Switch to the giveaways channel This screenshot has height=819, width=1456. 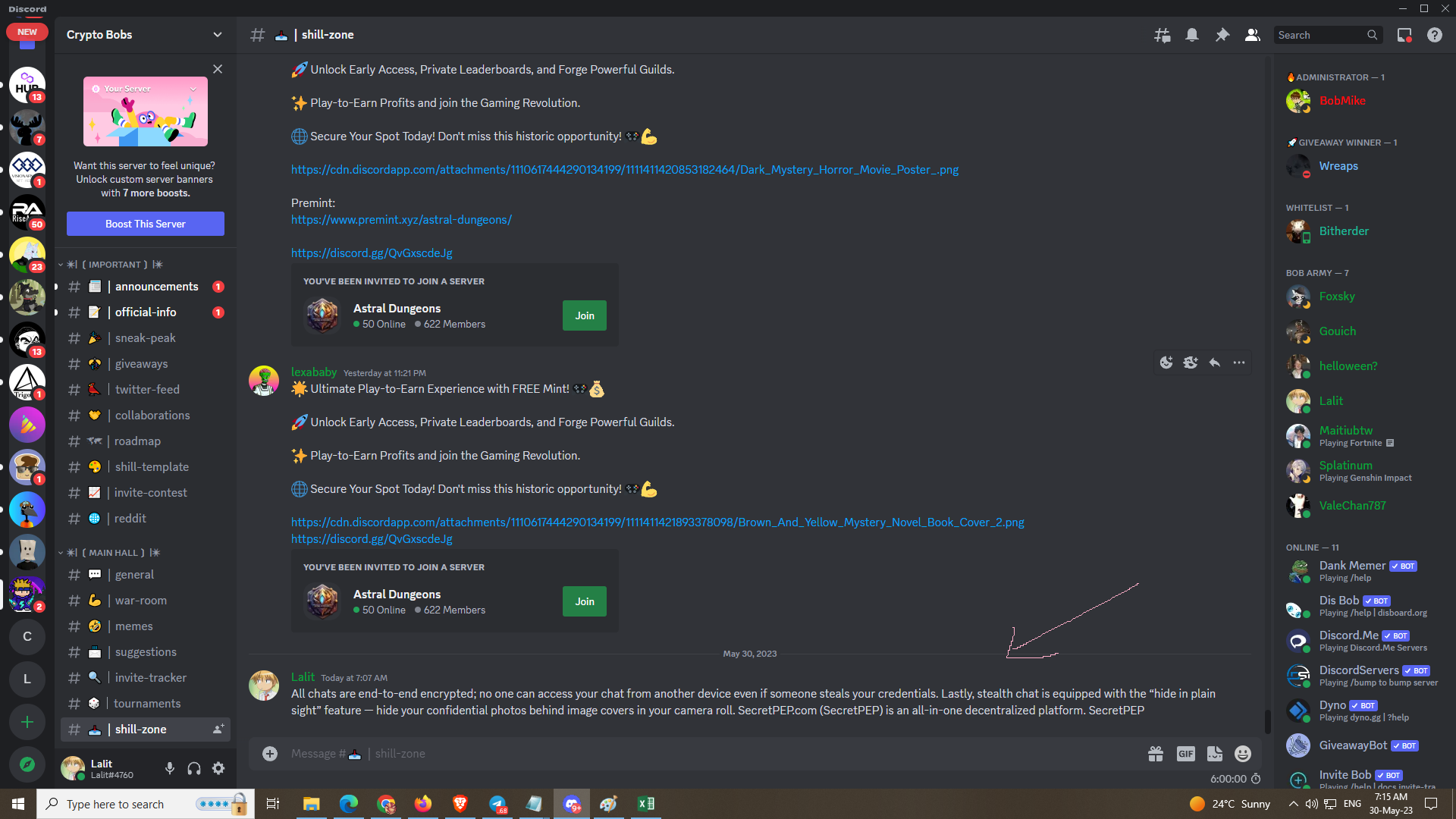(x=146, y=364)
